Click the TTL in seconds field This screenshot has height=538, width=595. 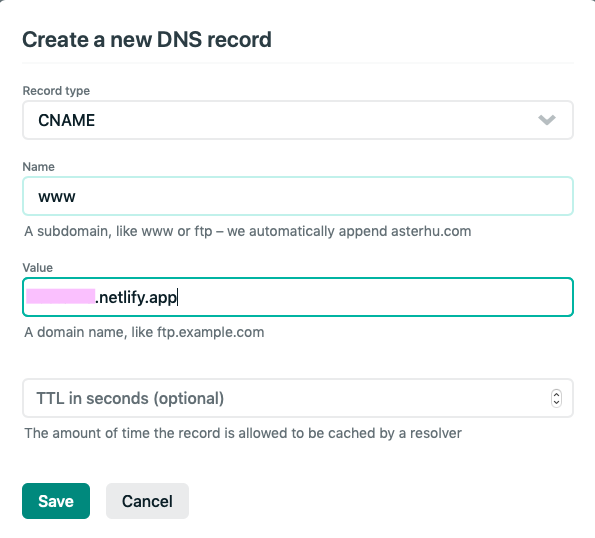coord(298,398)
